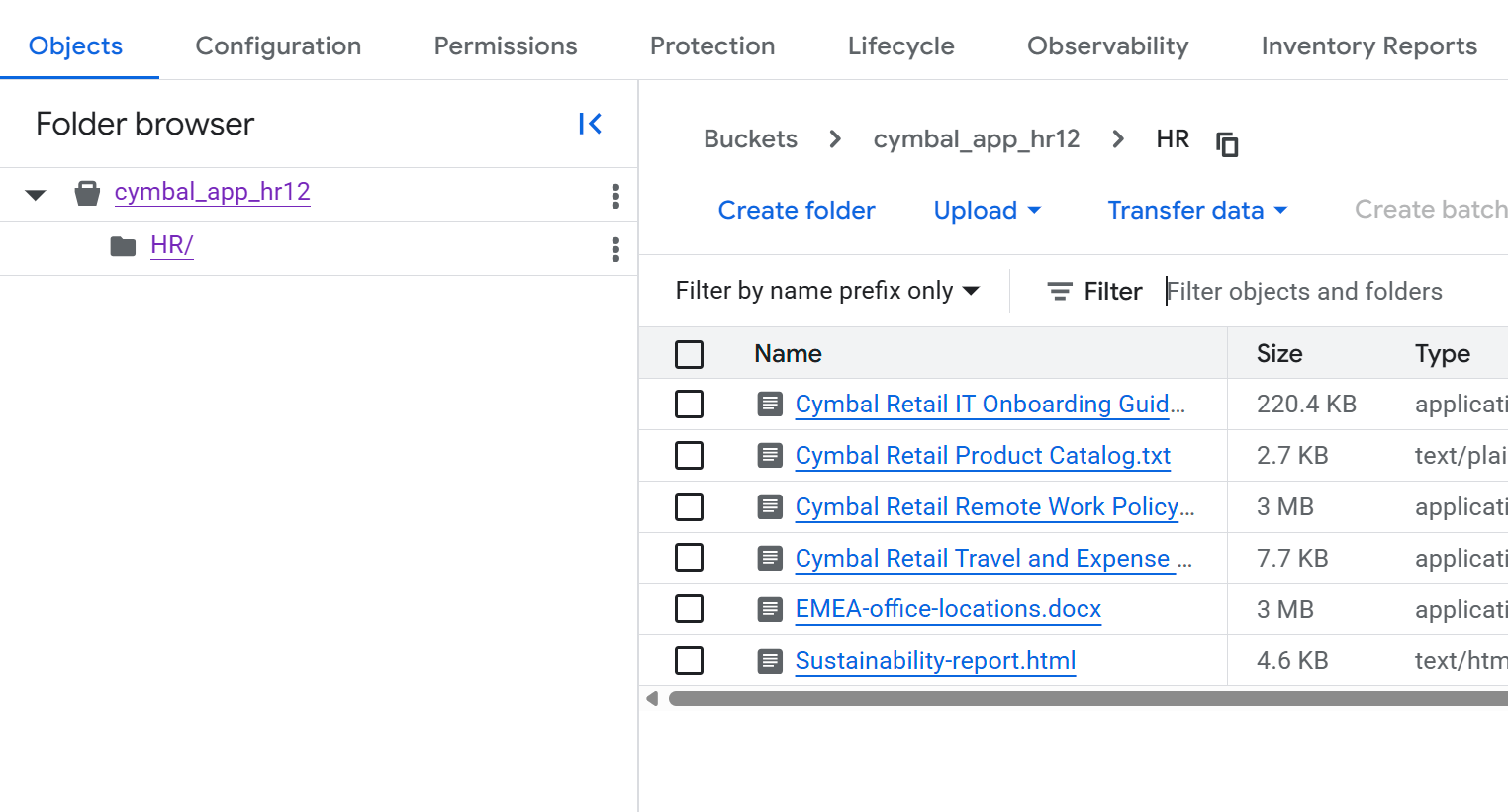Click file icon for Sustainability-report.html
The height and width of the screenshot is (812, 1508).
click(x=770, y=661)
